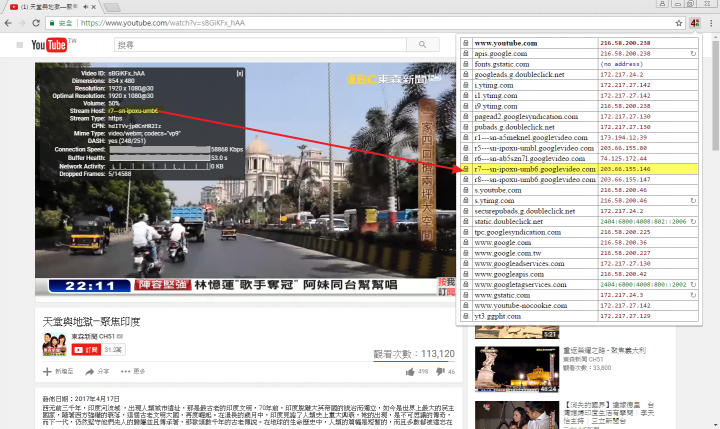The width and height of the screenshot is (720, 429).
Task: Close the stats for nerds overlay
Action: (x=238, y=73)
